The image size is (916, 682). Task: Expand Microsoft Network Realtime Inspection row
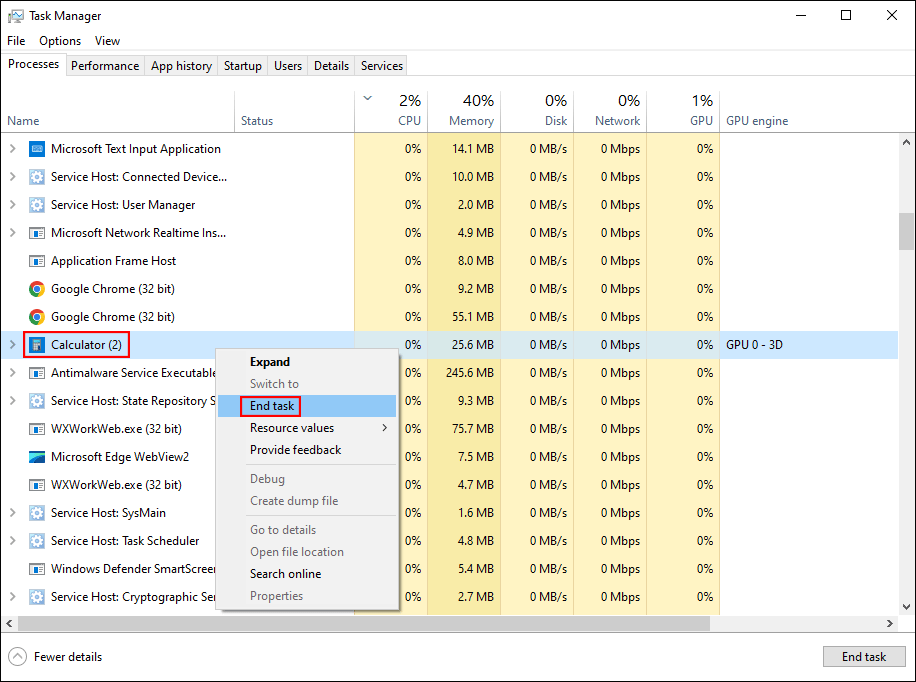pos(12,233)
